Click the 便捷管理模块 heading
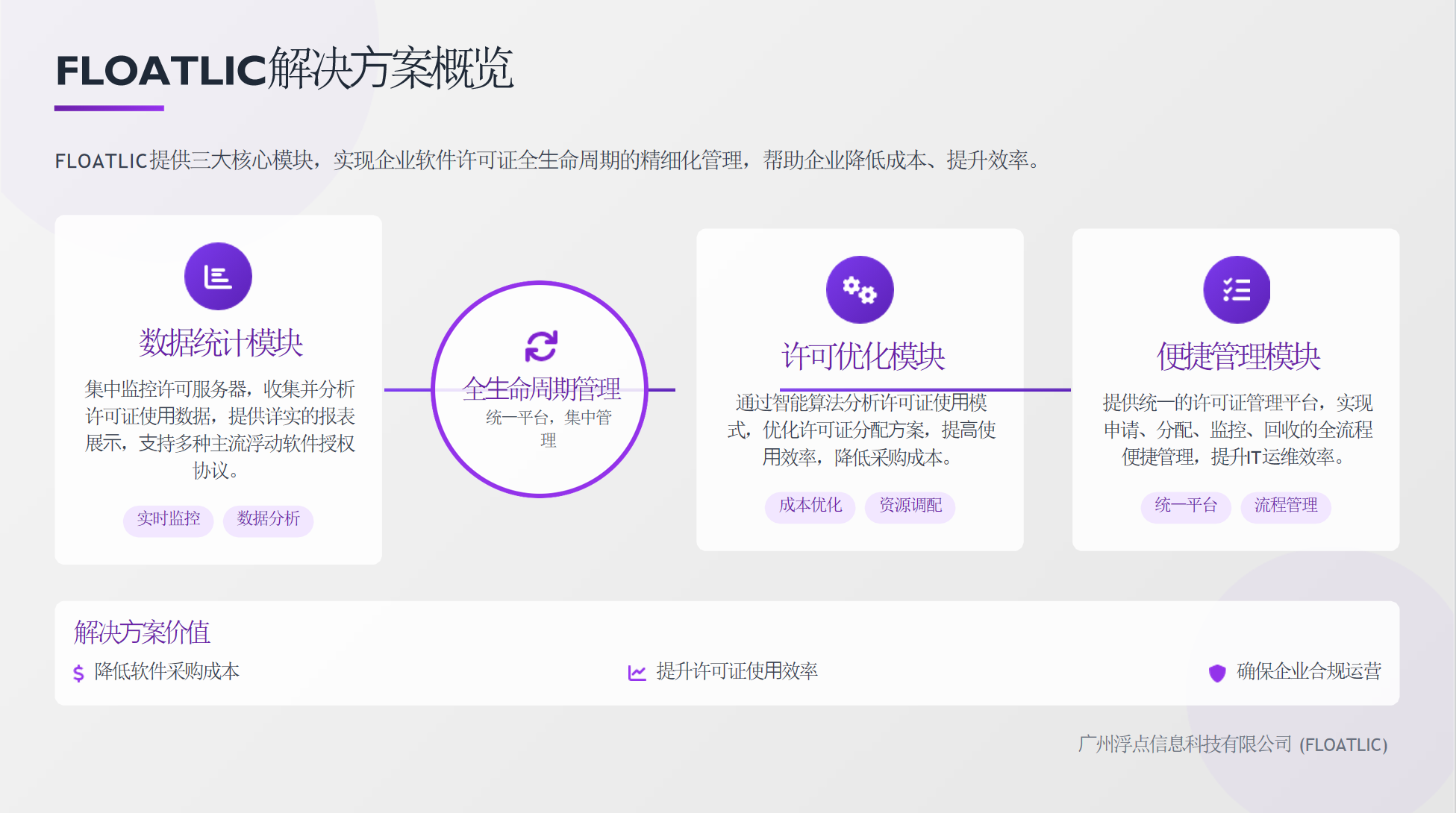The image size is (1456, 813). (1238, 357)
